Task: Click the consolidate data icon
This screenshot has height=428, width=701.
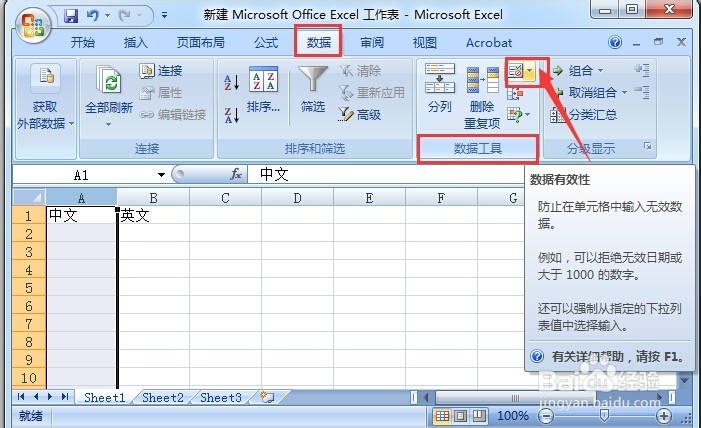Action: (x=515, y=93)
